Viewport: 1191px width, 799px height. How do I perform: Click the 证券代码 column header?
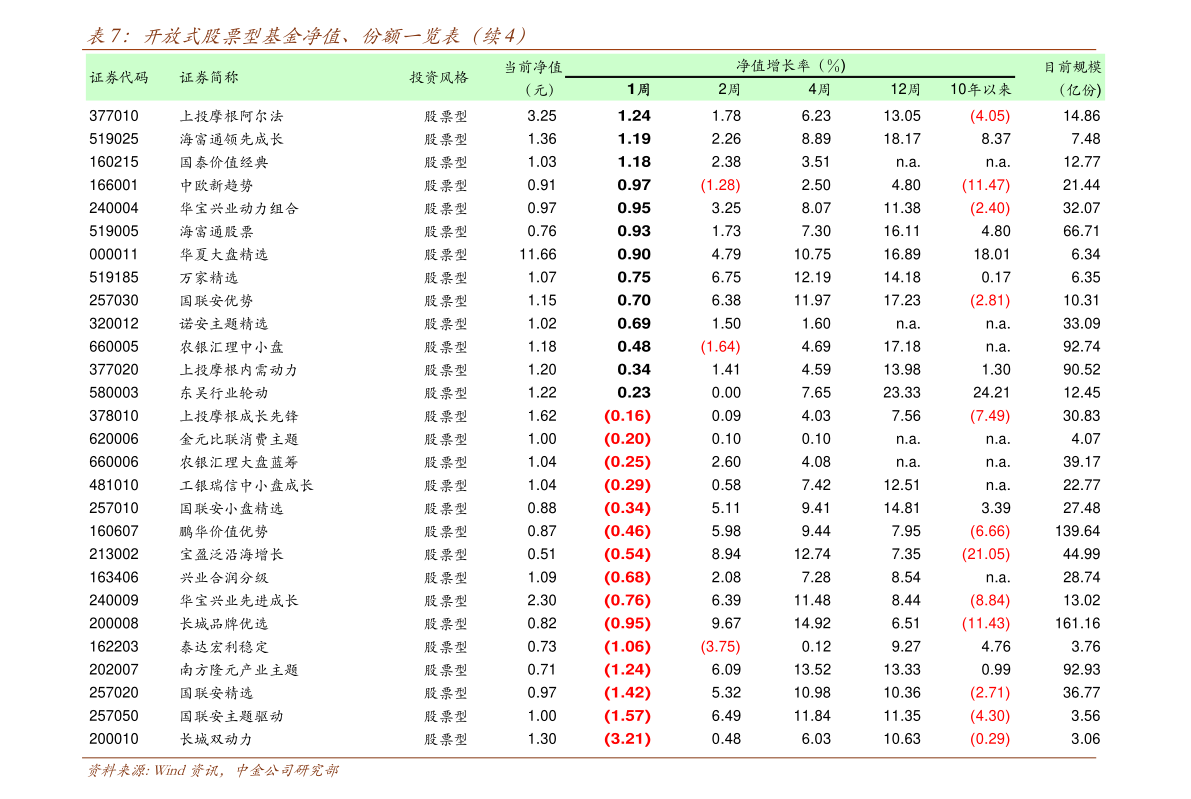pos(119,77)
